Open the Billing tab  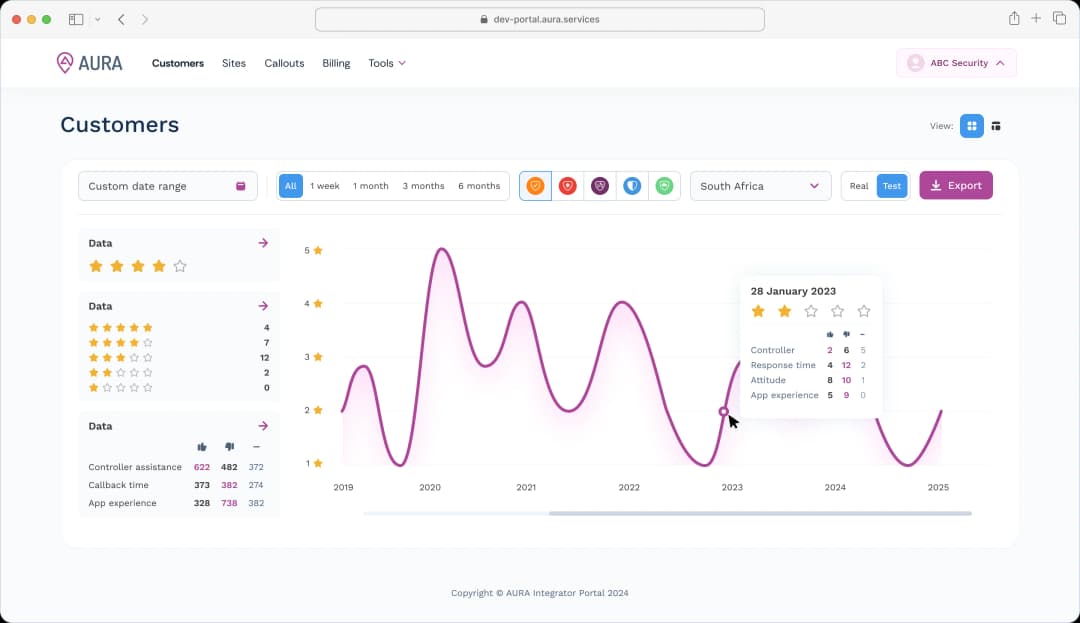(x=336, y=63)
